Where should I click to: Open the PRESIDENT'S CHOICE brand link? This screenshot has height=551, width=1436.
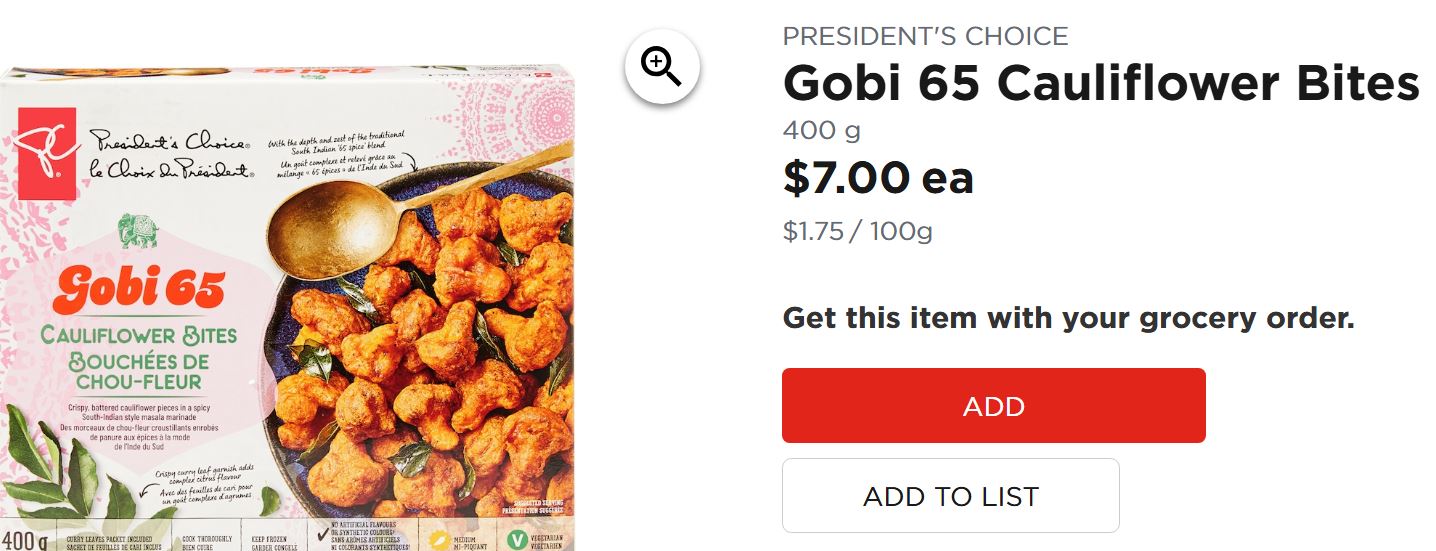pos(925,37)
